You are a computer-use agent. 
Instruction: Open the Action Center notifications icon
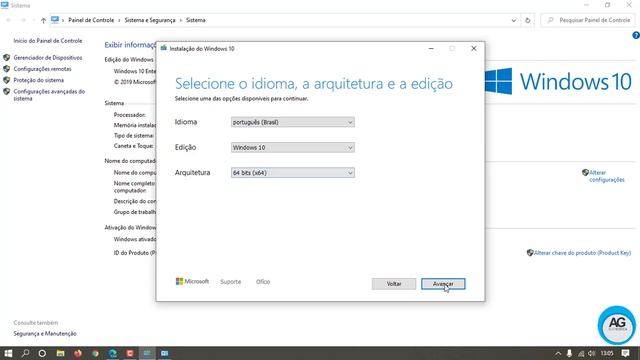click(x=625, y=353)
